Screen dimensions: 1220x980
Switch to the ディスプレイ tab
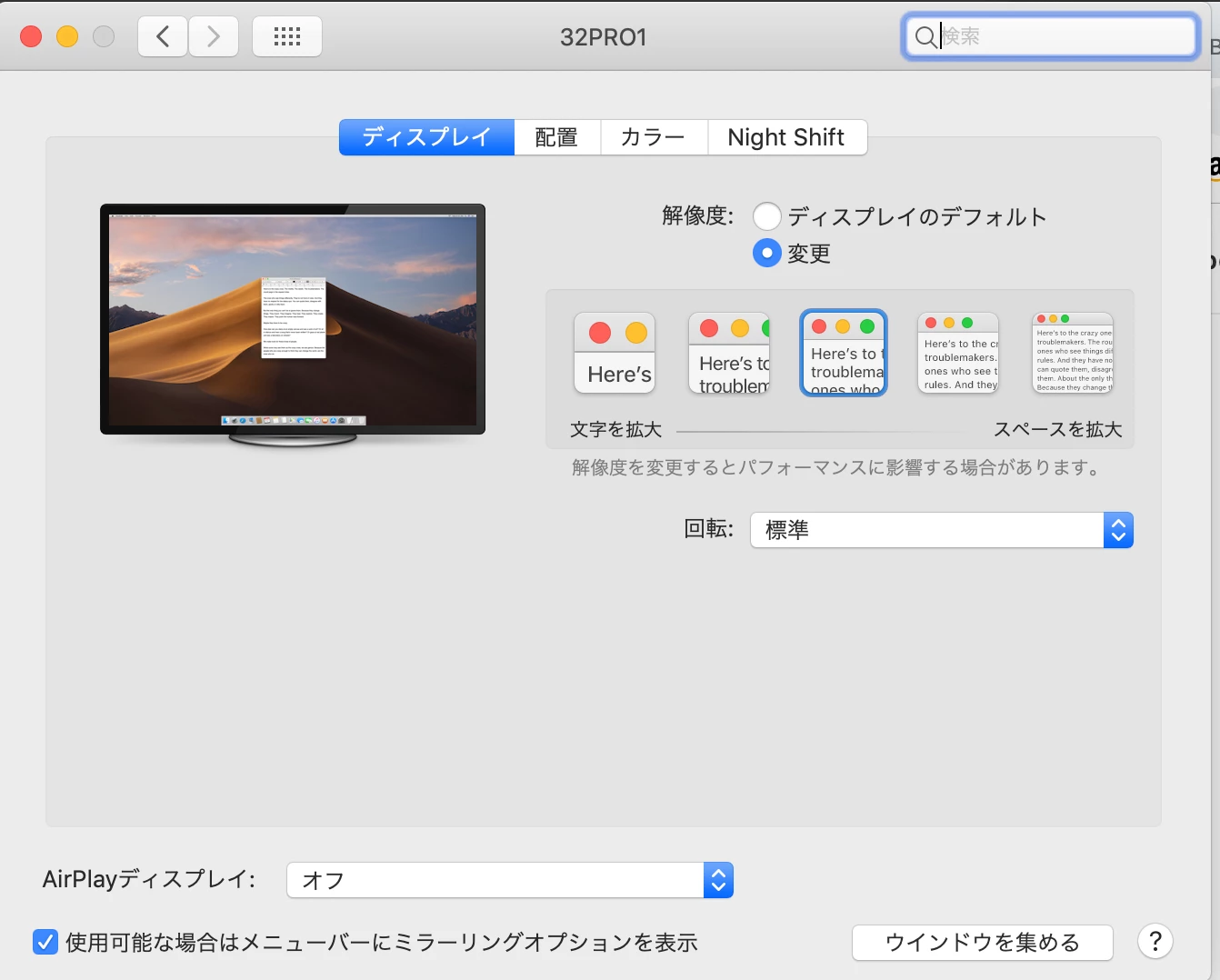point(426,137)
